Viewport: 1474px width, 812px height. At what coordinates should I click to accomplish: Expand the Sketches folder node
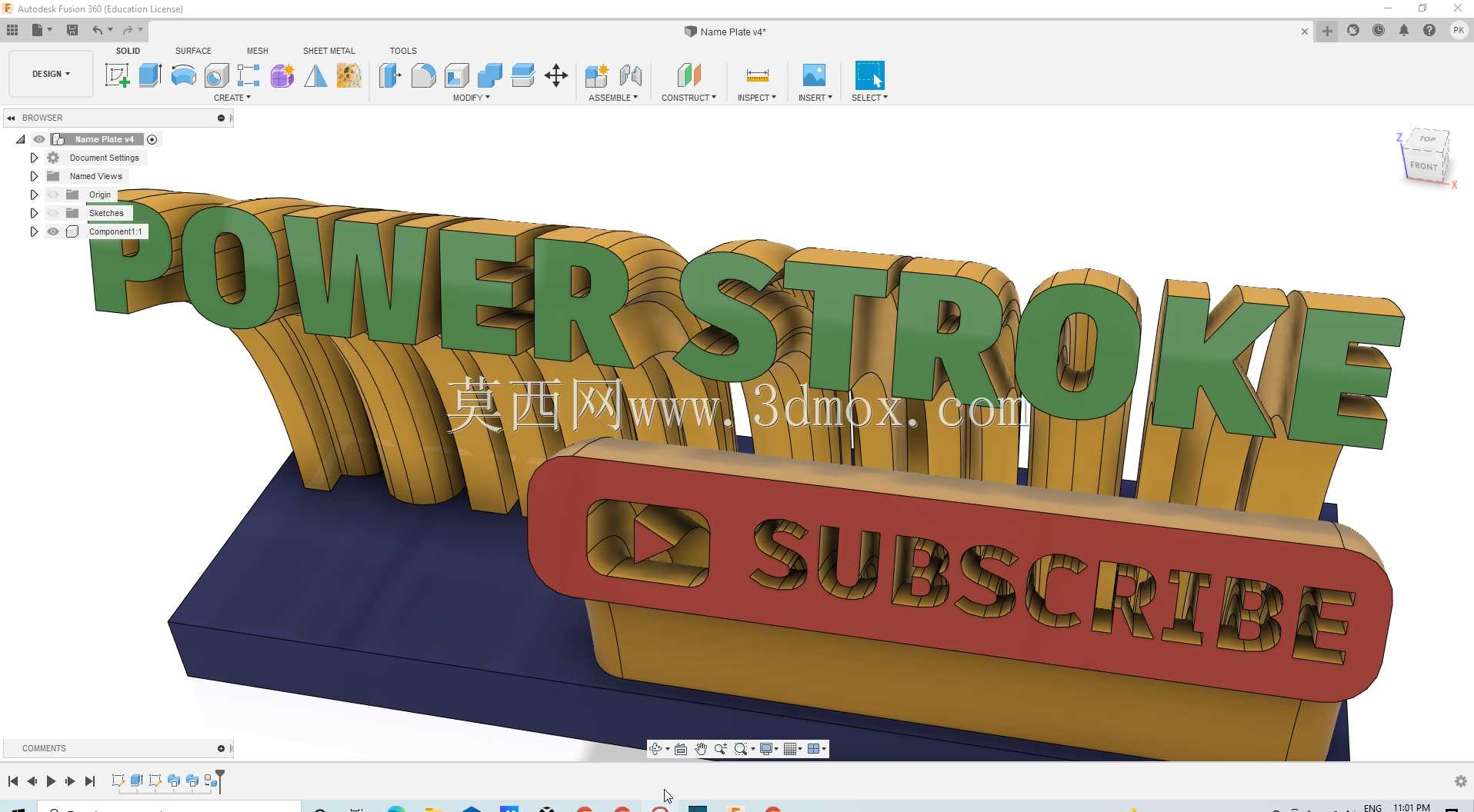pos(34,213)
